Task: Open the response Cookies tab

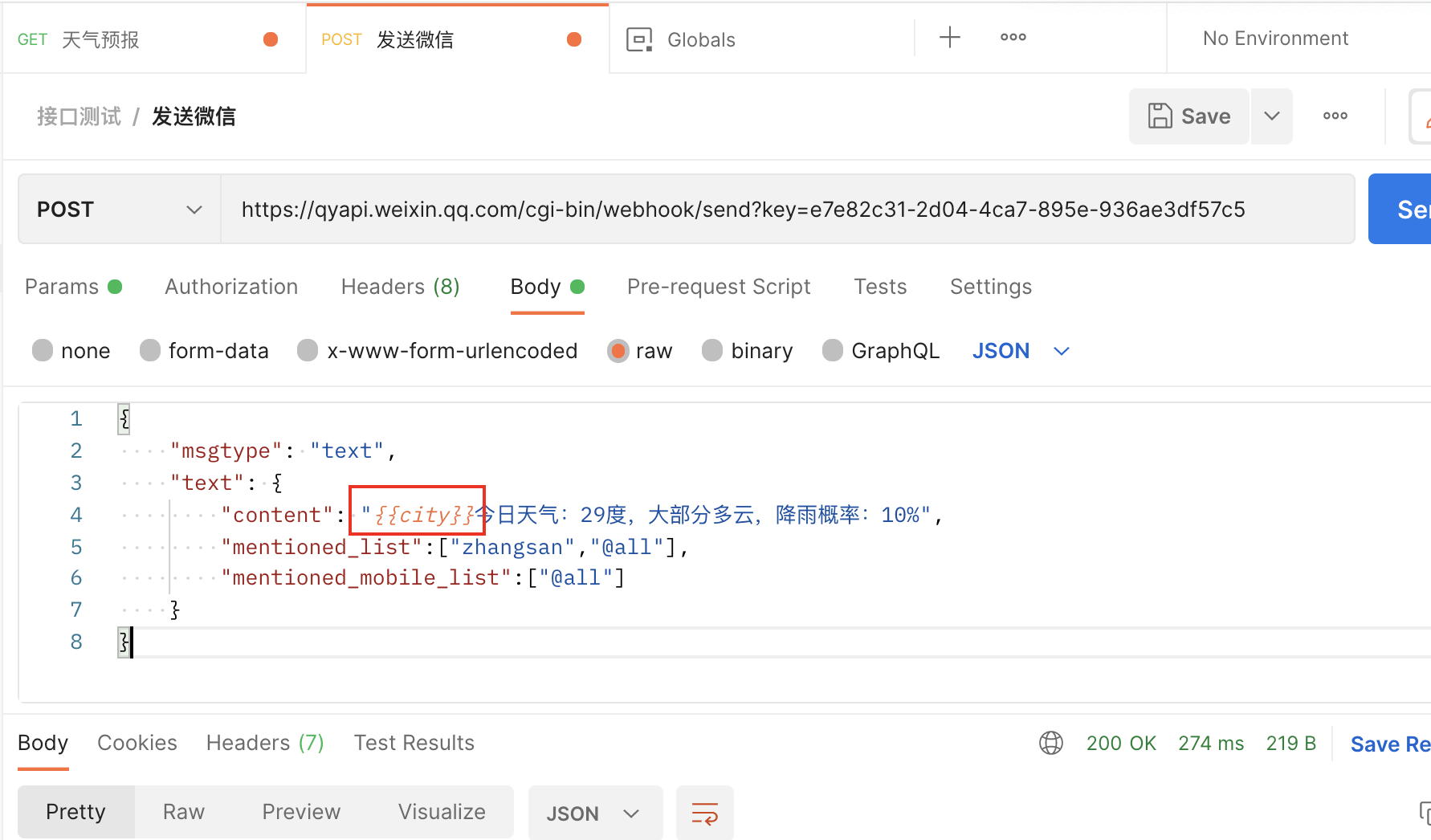Action: pyautogui.click(x=137, y=743)
